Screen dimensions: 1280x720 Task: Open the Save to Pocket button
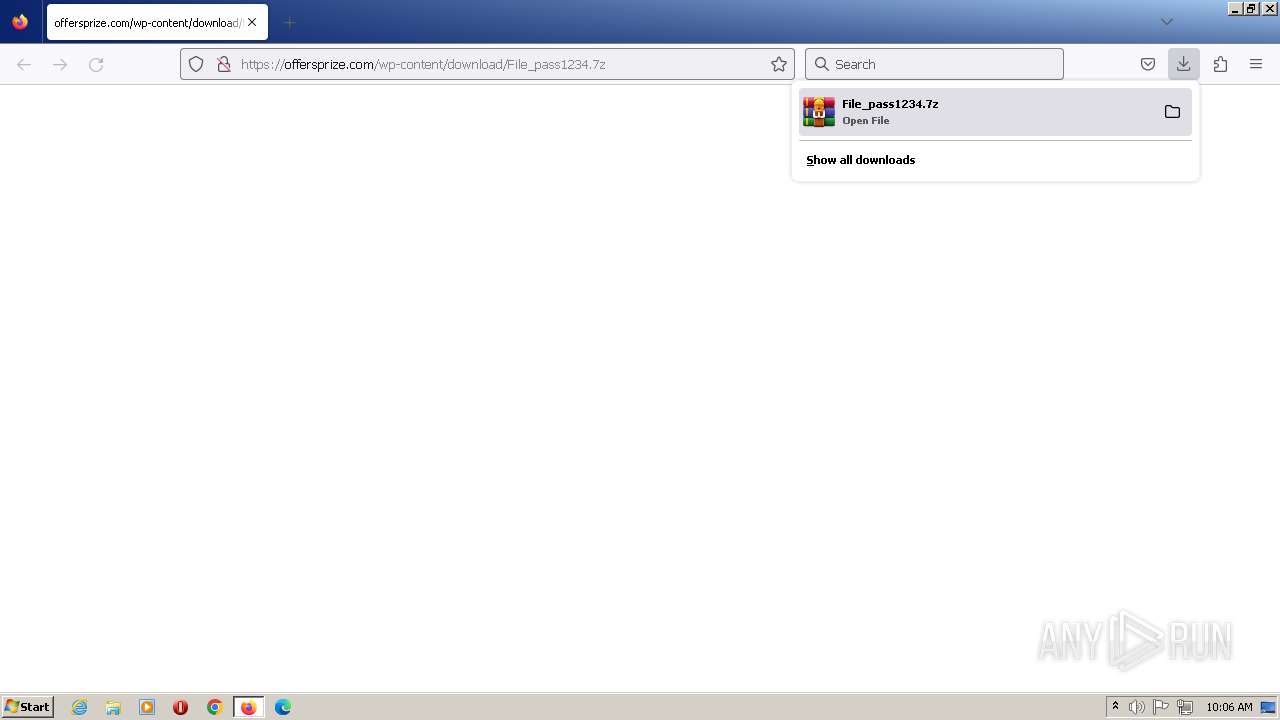click(x=1148, y=64)
